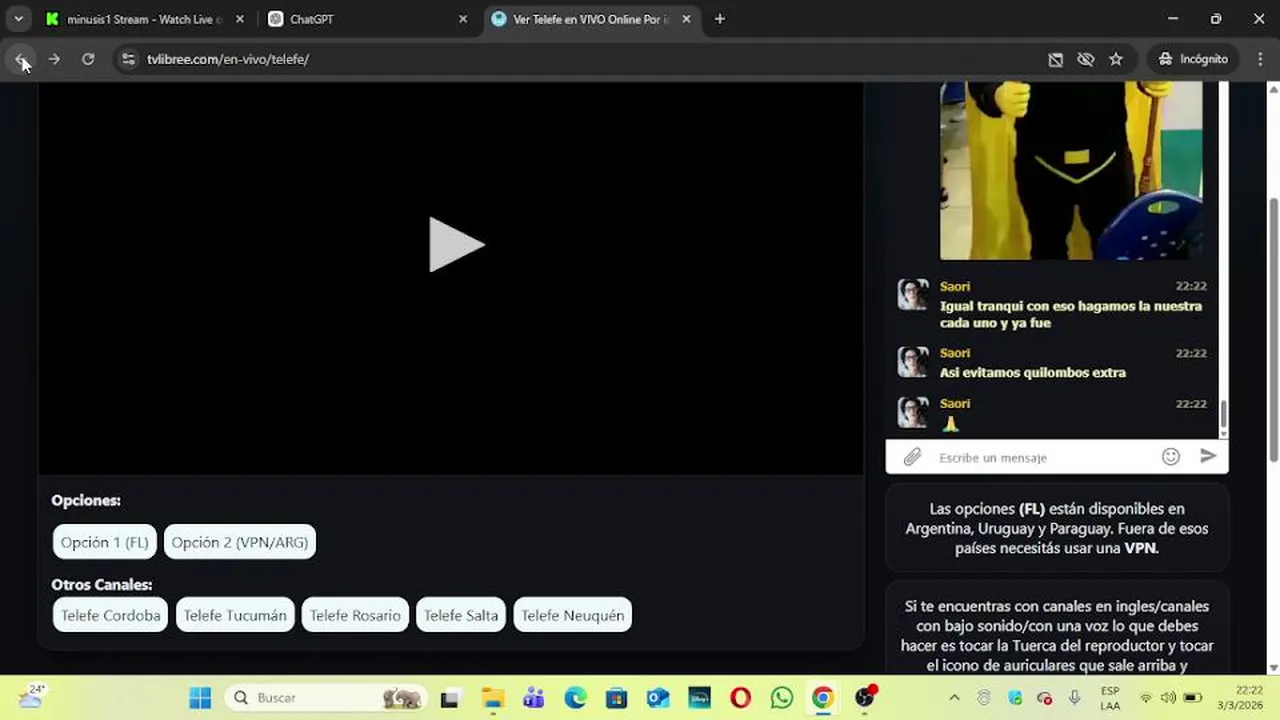Screen dimensions: 1280x720
Task: Click Saori's avatar beside Igual tranqui message
Action: [913, 295]
